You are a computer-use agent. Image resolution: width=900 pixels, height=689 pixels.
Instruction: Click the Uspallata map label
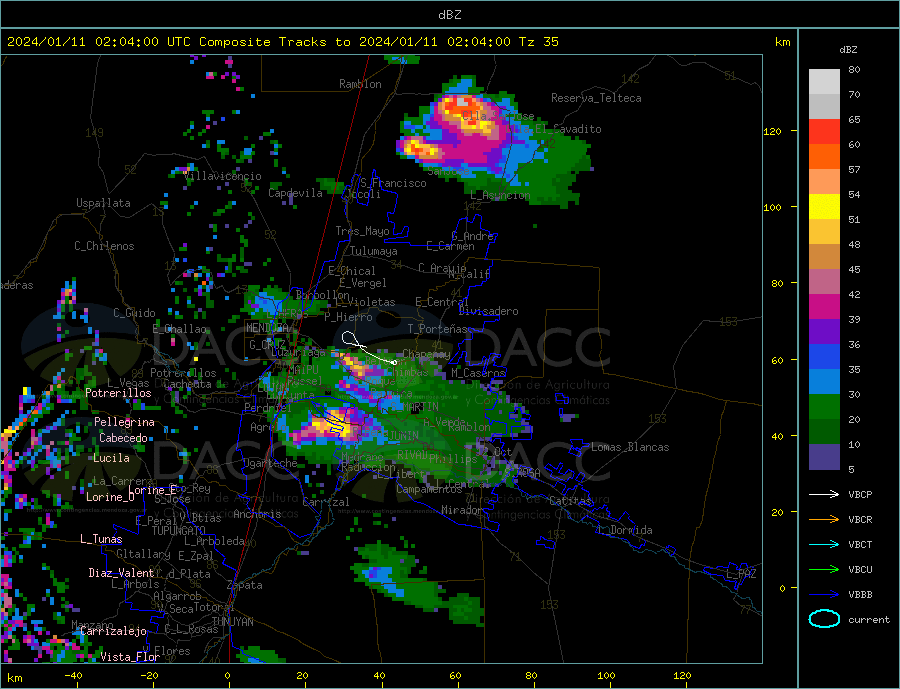(103, 203)
